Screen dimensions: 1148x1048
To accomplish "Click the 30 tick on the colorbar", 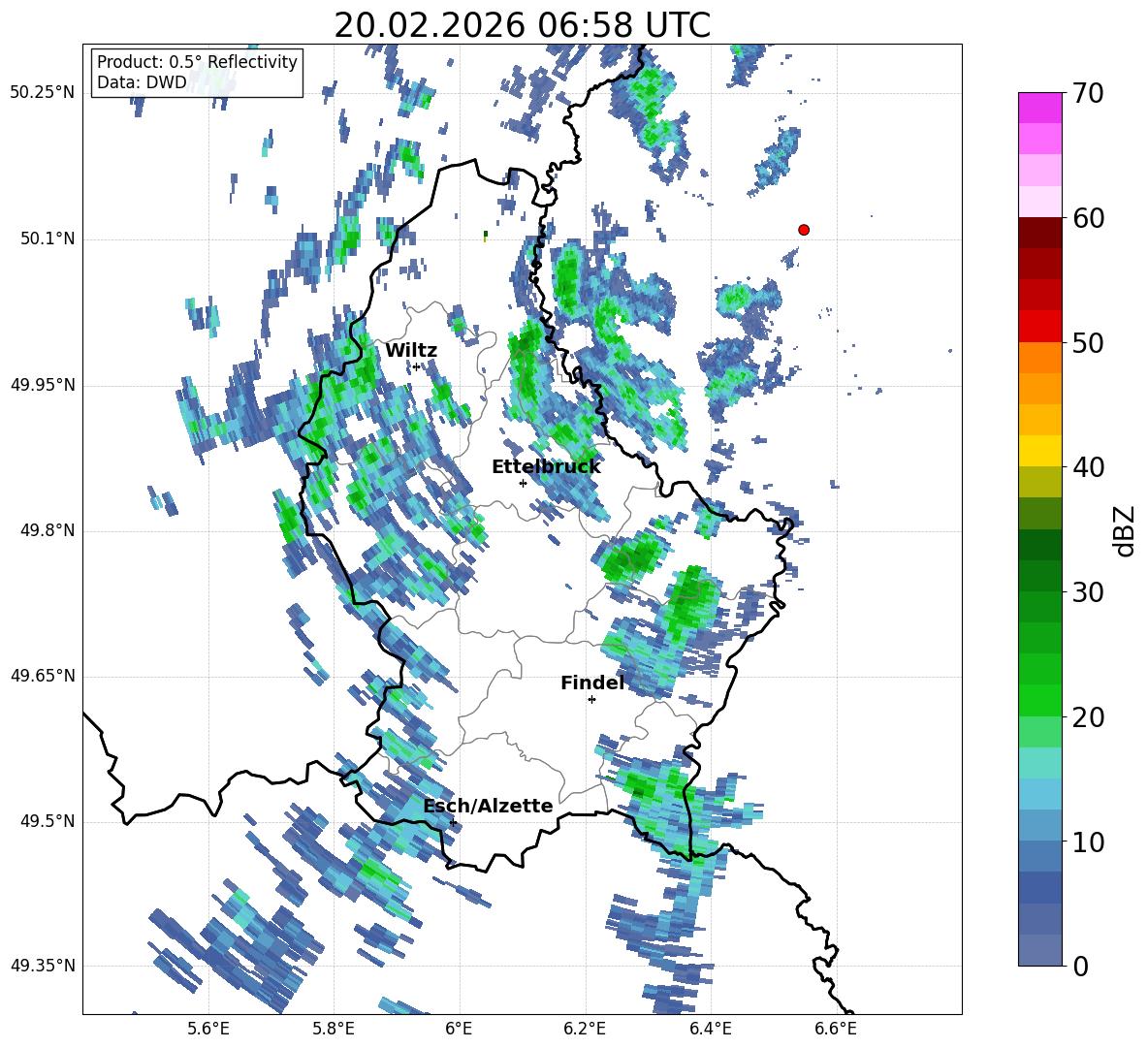I will tap(1088, 592).
